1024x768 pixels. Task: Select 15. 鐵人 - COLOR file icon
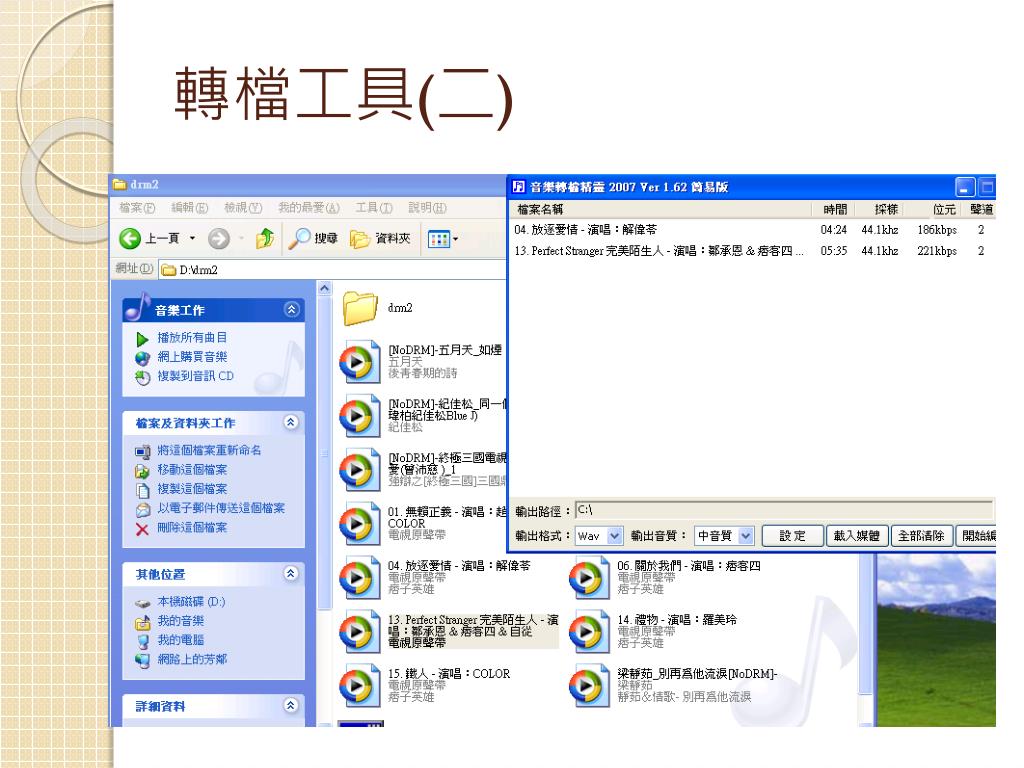coord(359,686)
